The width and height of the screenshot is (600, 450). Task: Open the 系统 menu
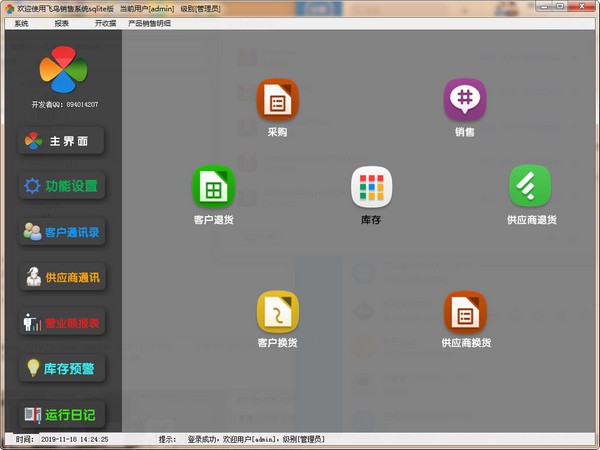(21, 23)
